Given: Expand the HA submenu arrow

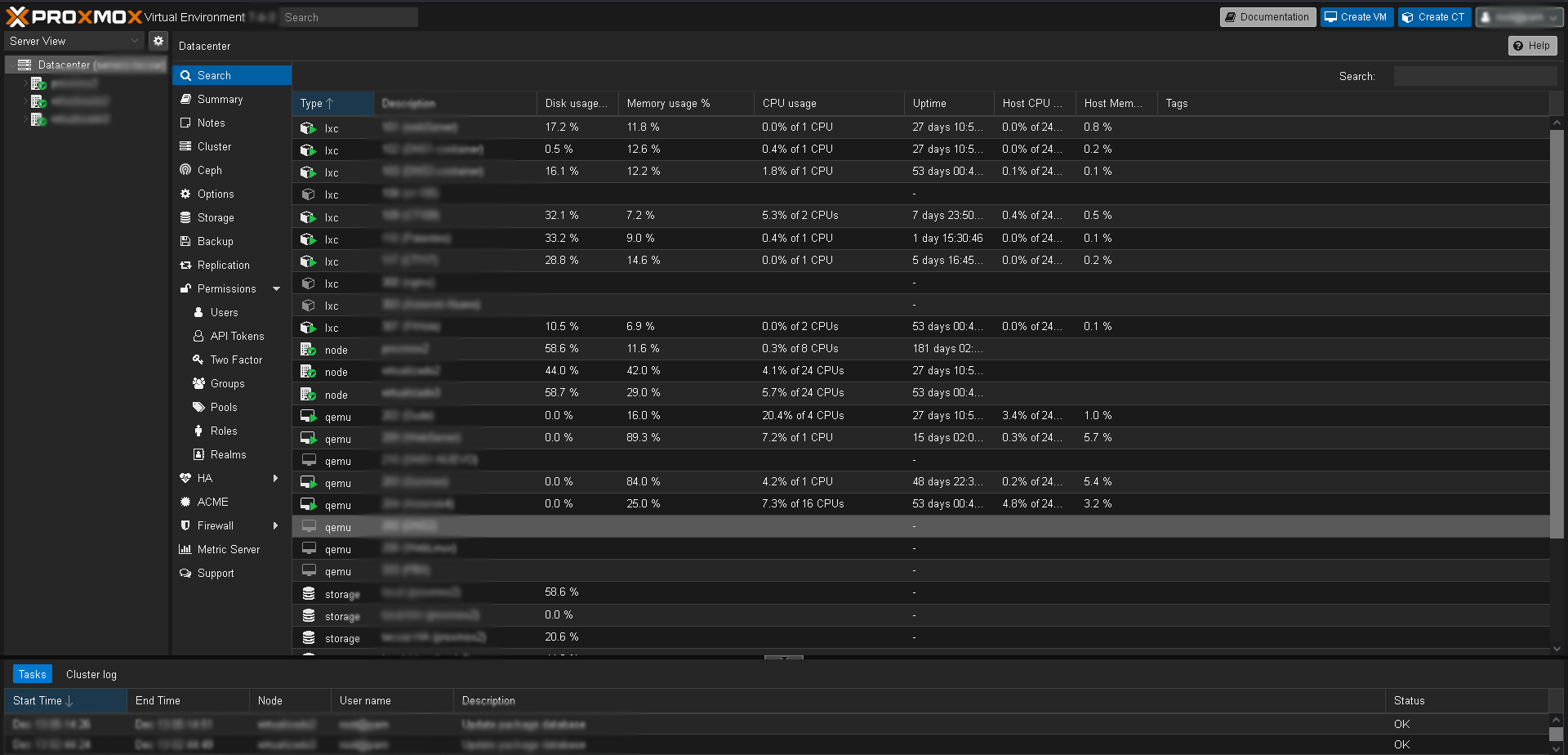Looking at the screenshot, I should click(276, 478).
